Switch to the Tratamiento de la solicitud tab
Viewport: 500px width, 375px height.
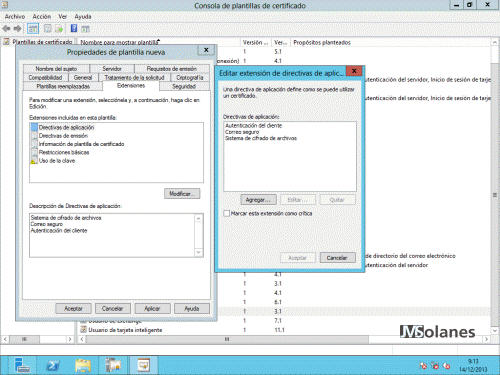134,77
